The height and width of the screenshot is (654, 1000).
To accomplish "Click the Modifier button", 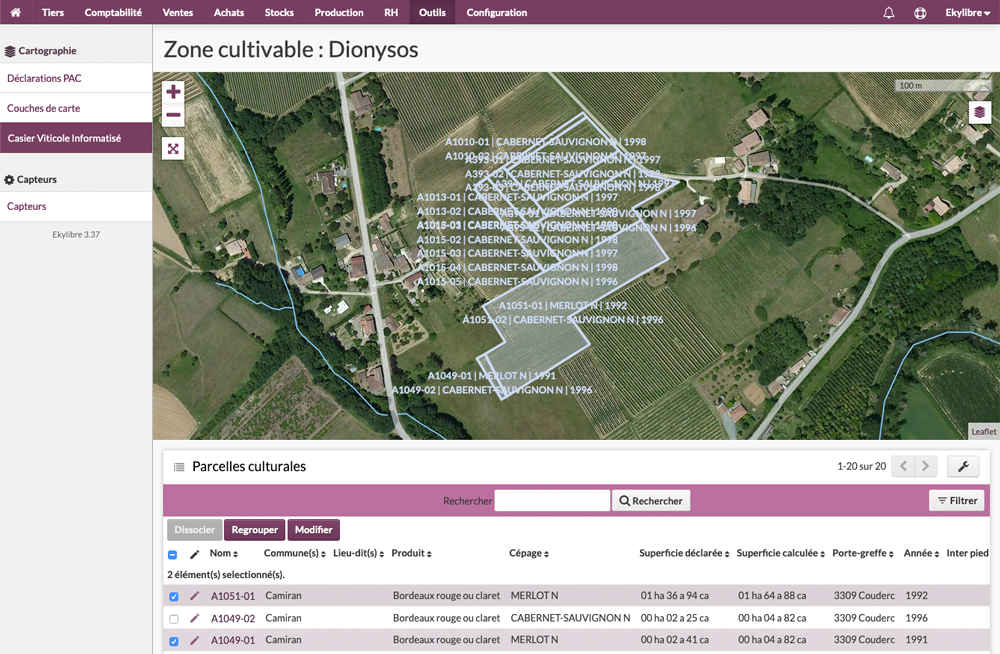I will tap(313, 530).
